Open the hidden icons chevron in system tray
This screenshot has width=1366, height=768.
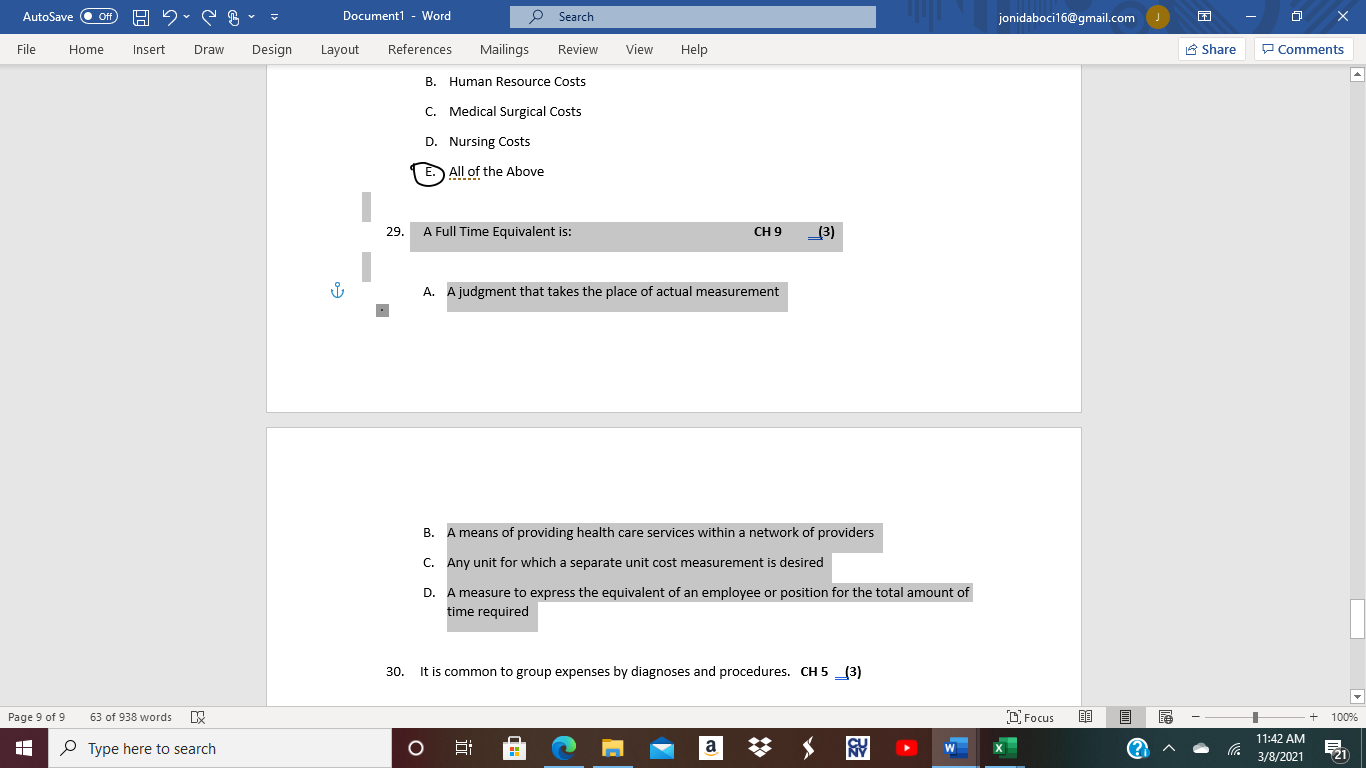(1167, 747)
